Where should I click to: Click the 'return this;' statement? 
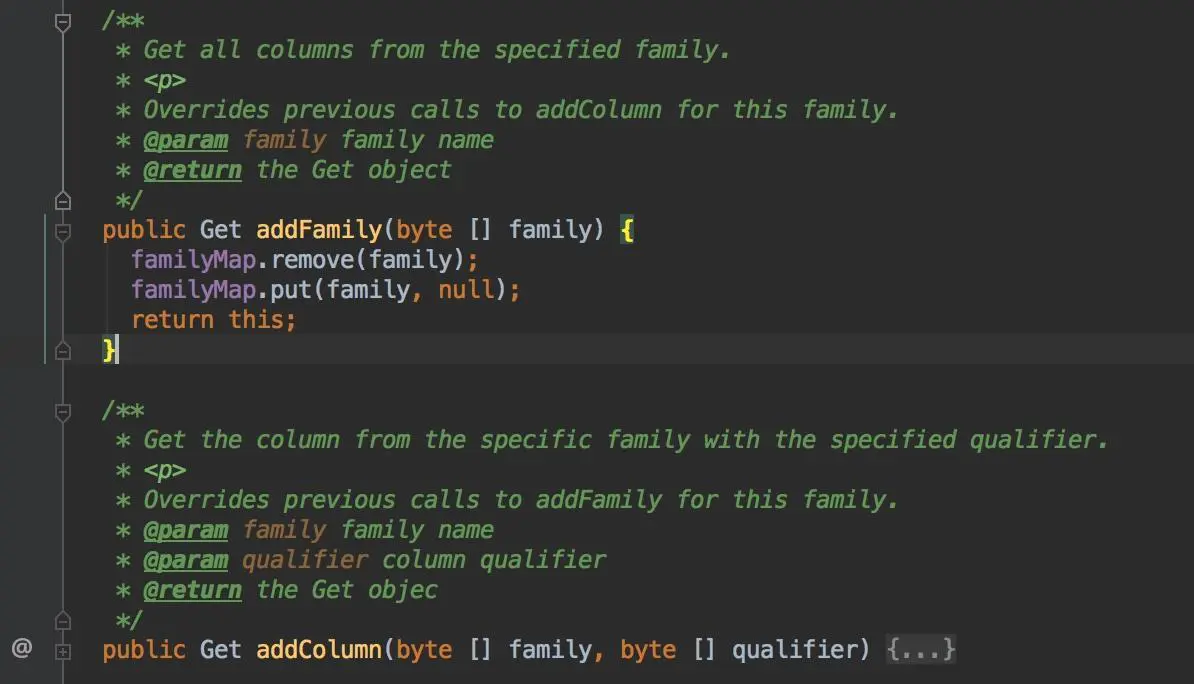pyautogui.click(x=213, y=320)
